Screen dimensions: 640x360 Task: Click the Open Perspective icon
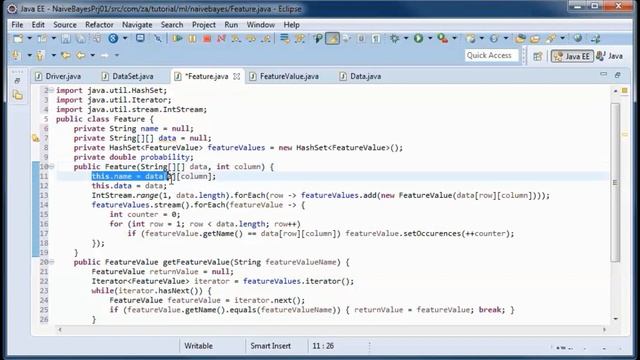click(538, 56)
